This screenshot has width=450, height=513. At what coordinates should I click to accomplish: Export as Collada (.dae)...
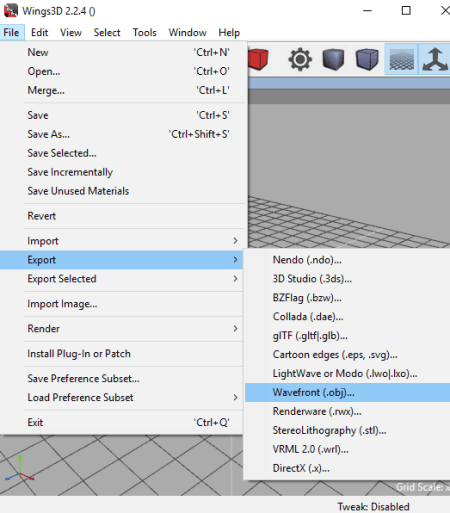347,317
